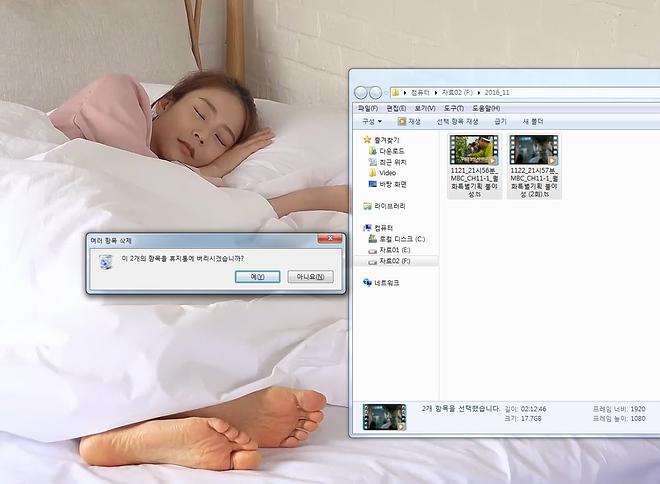660x484 pixels.
Task: Select 바탕 화면 in the navigation pane
Action: tap(393, 184)
